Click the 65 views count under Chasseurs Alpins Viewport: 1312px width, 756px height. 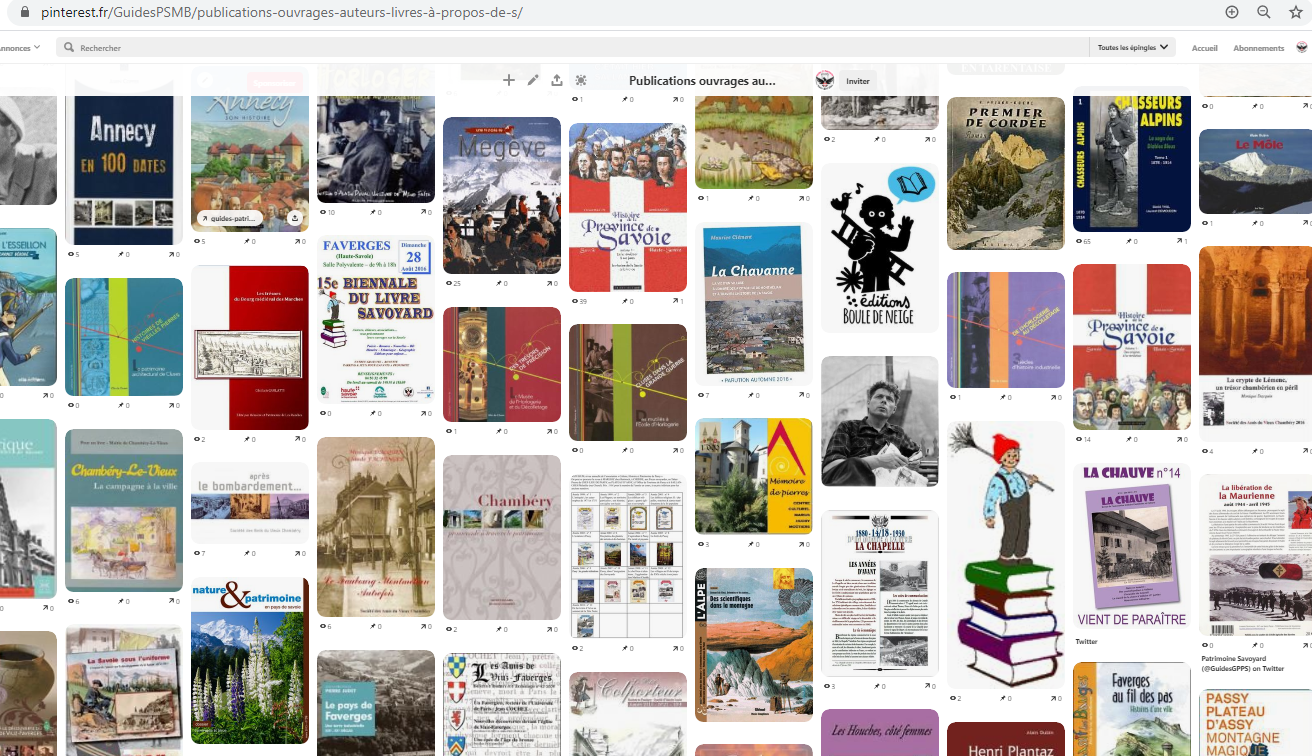pos(1083,241)
